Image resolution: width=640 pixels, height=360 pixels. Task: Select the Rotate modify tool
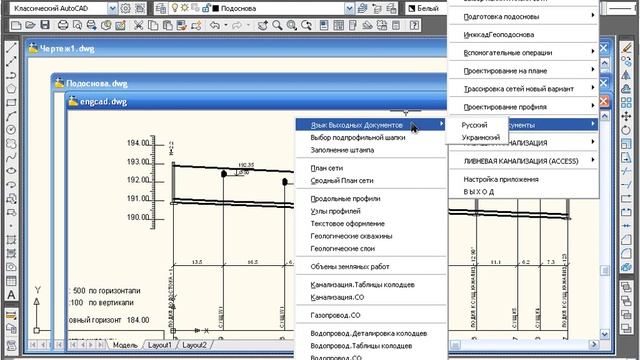626,130
